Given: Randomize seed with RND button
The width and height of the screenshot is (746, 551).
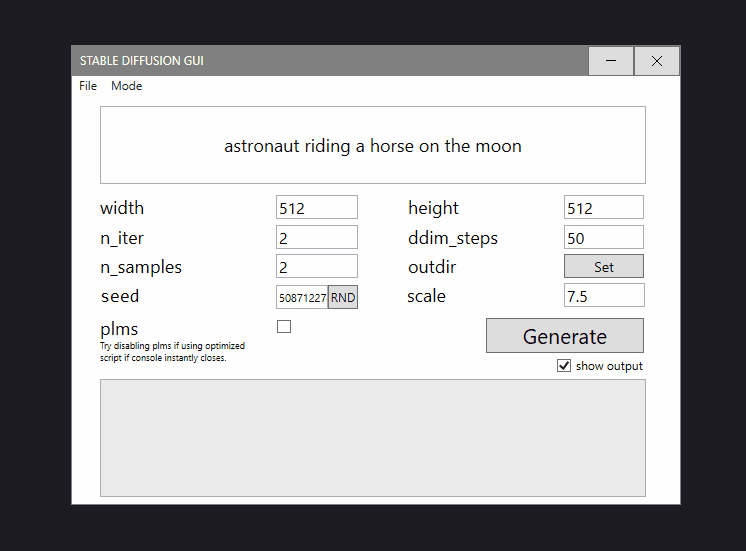Looking at the screenshot, I should click(343, 297).
